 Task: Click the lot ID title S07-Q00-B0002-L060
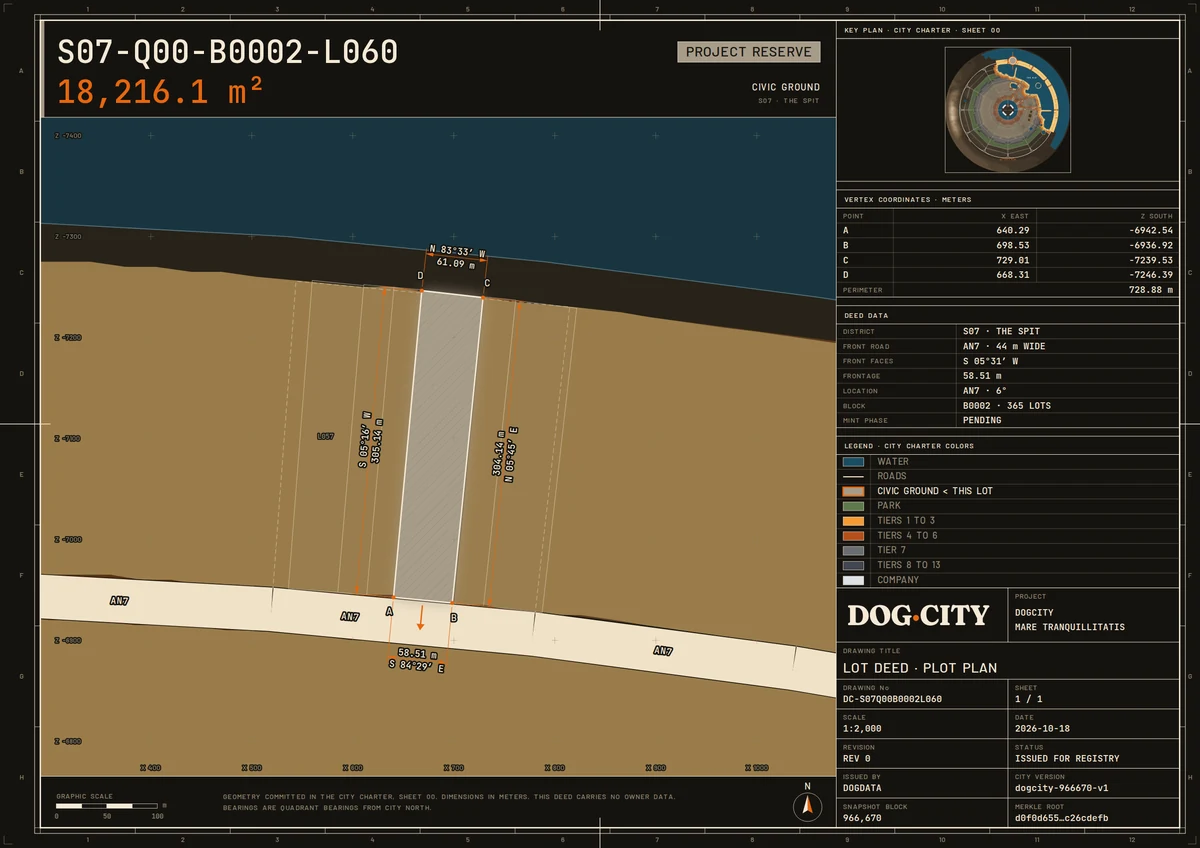coord(228,52)
